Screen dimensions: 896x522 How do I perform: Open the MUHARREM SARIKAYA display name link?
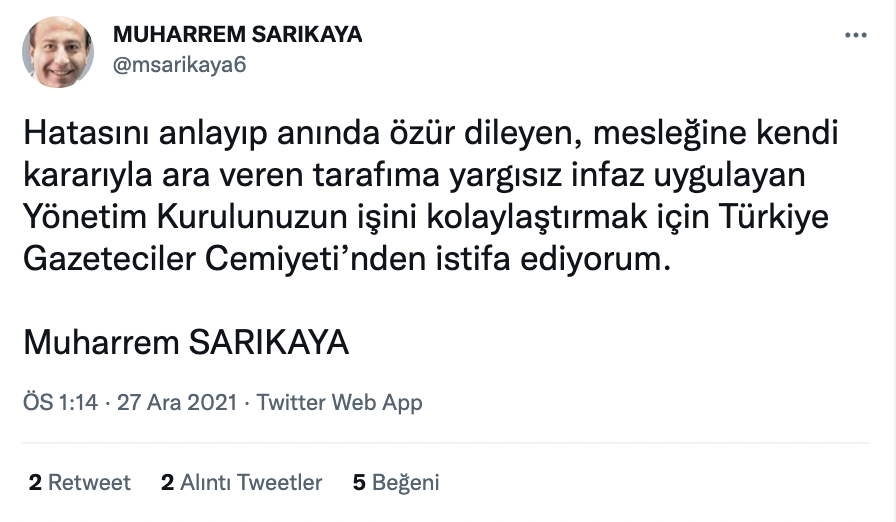coord(237,35)
